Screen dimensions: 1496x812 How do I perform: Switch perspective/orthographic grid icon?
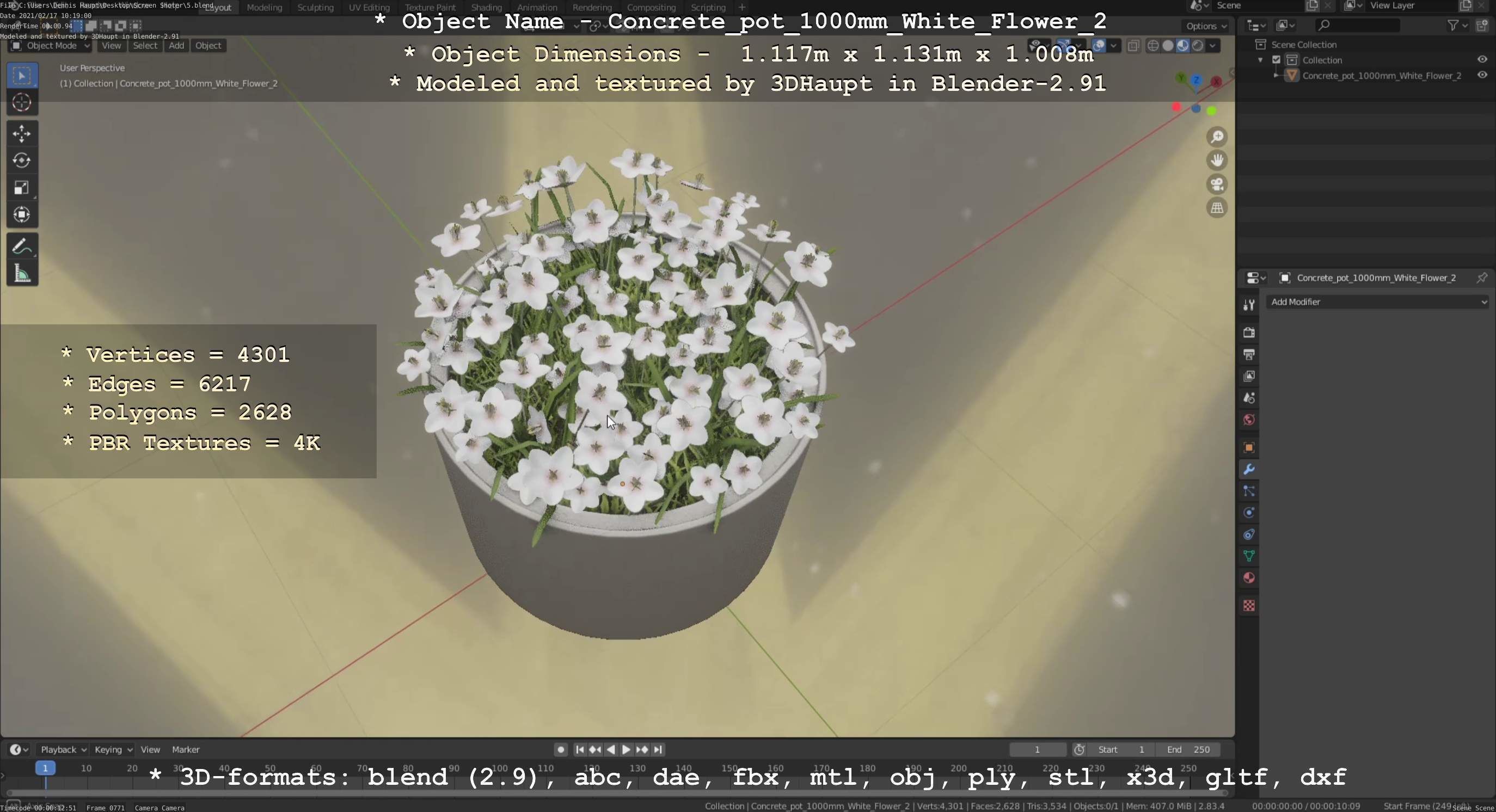pyautogui.click(x=1217, y=208)
